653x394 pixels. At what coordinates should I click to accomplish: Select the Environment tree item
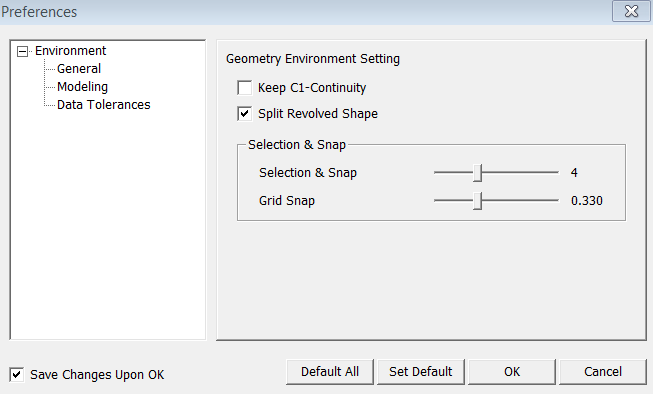70,51
